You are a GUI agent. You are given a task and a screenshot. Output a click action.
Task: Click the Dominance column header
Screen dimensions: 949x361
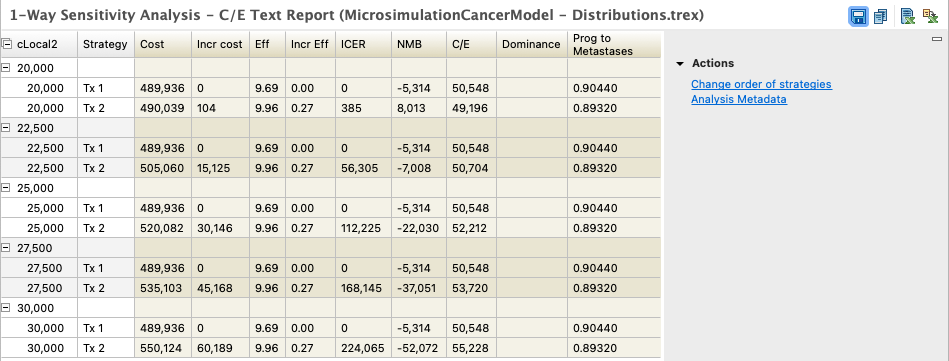[x=532, y=44]
